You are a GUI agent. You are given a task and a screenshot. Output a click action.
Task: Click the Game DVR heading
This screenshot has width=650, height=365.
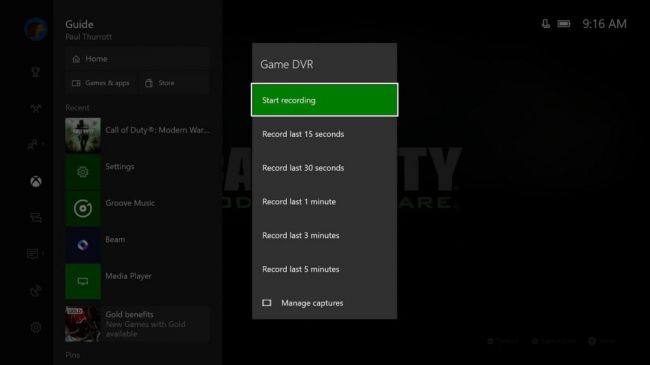tap(286, 64)
